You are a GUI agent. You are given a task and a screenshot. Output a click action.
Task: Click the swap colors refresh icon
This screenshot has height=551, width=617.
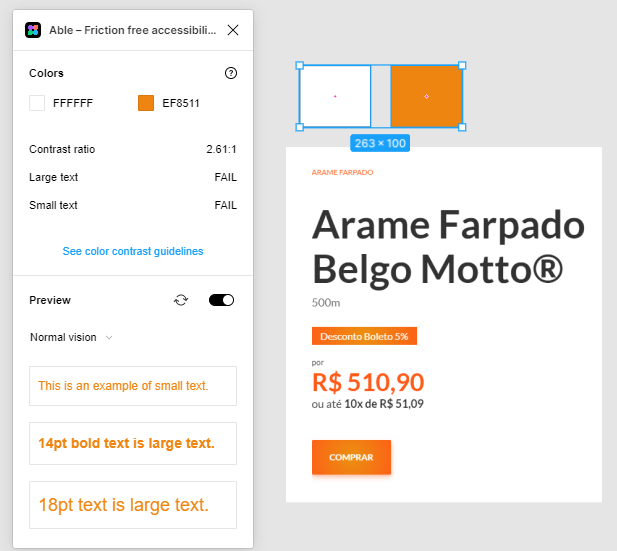point(181,300)
